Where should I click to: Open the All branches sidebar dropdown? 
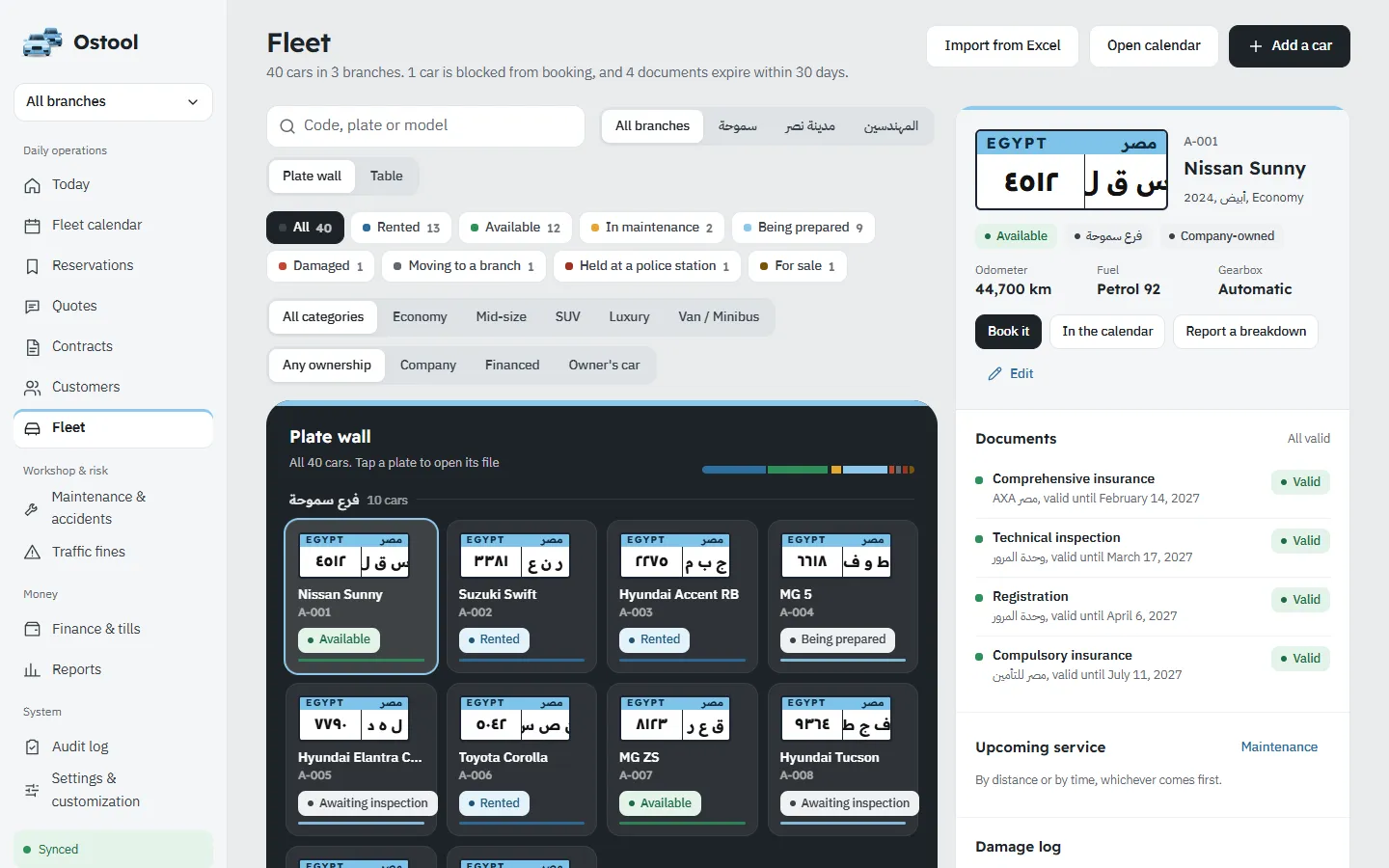113,102
